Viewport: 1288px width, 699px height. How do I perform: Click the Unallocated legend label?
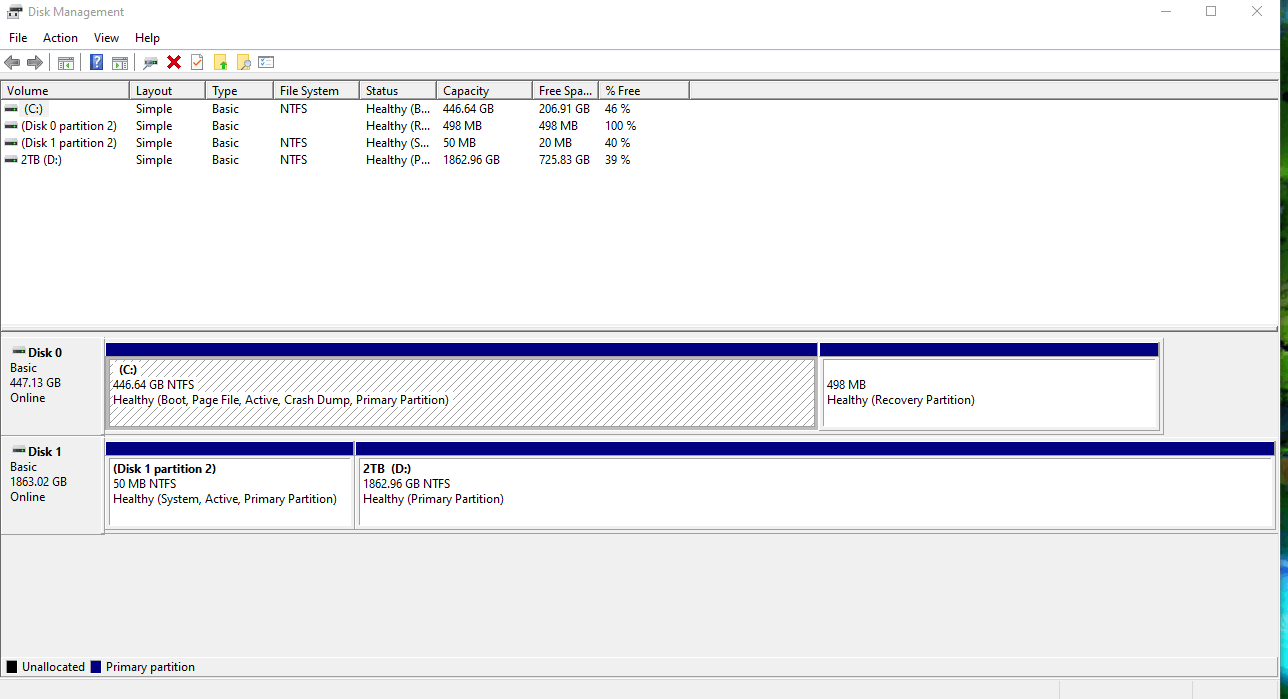click(x=53, y=667)
